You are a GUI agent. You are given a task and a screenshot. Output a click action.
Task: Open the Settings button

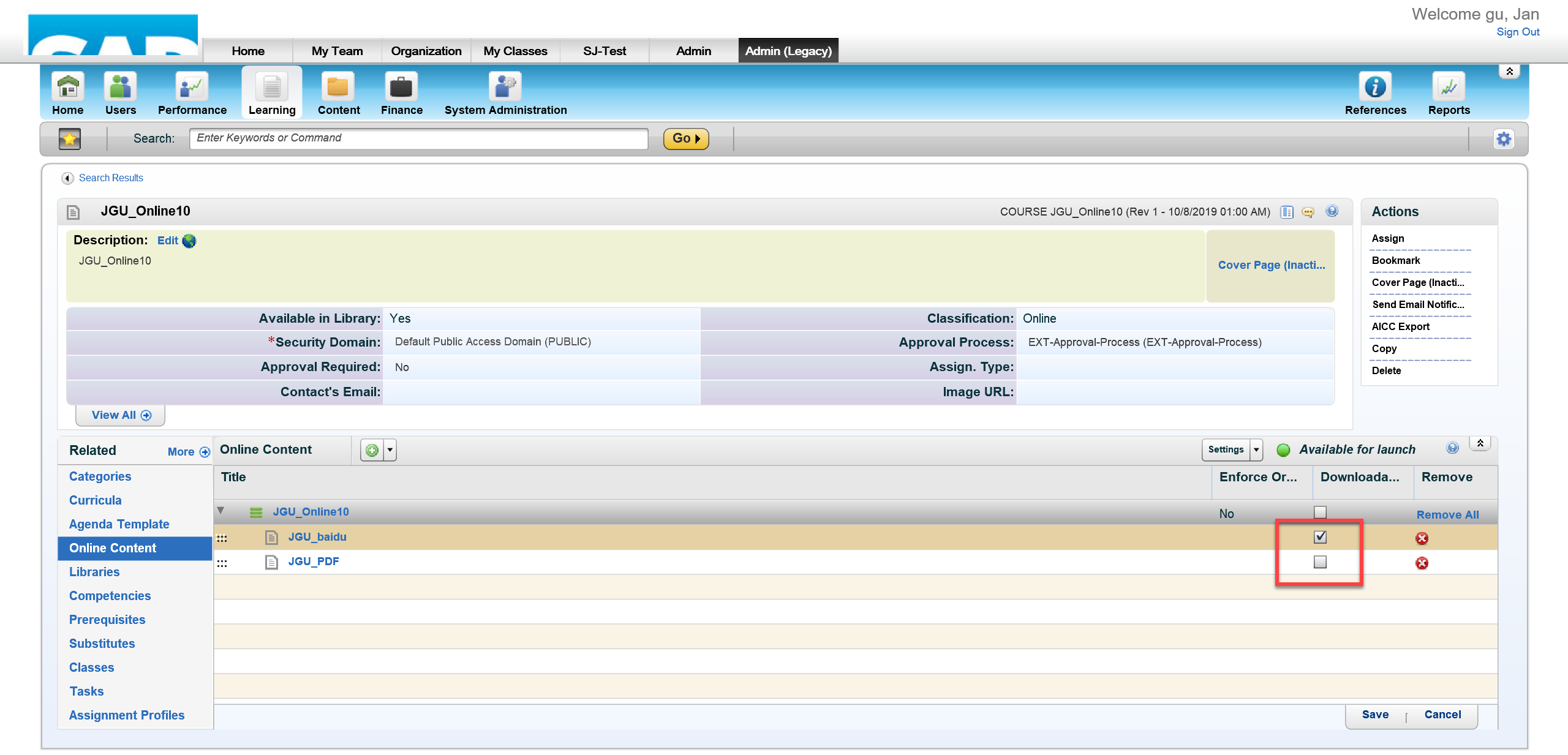(x=1226, y=450)
